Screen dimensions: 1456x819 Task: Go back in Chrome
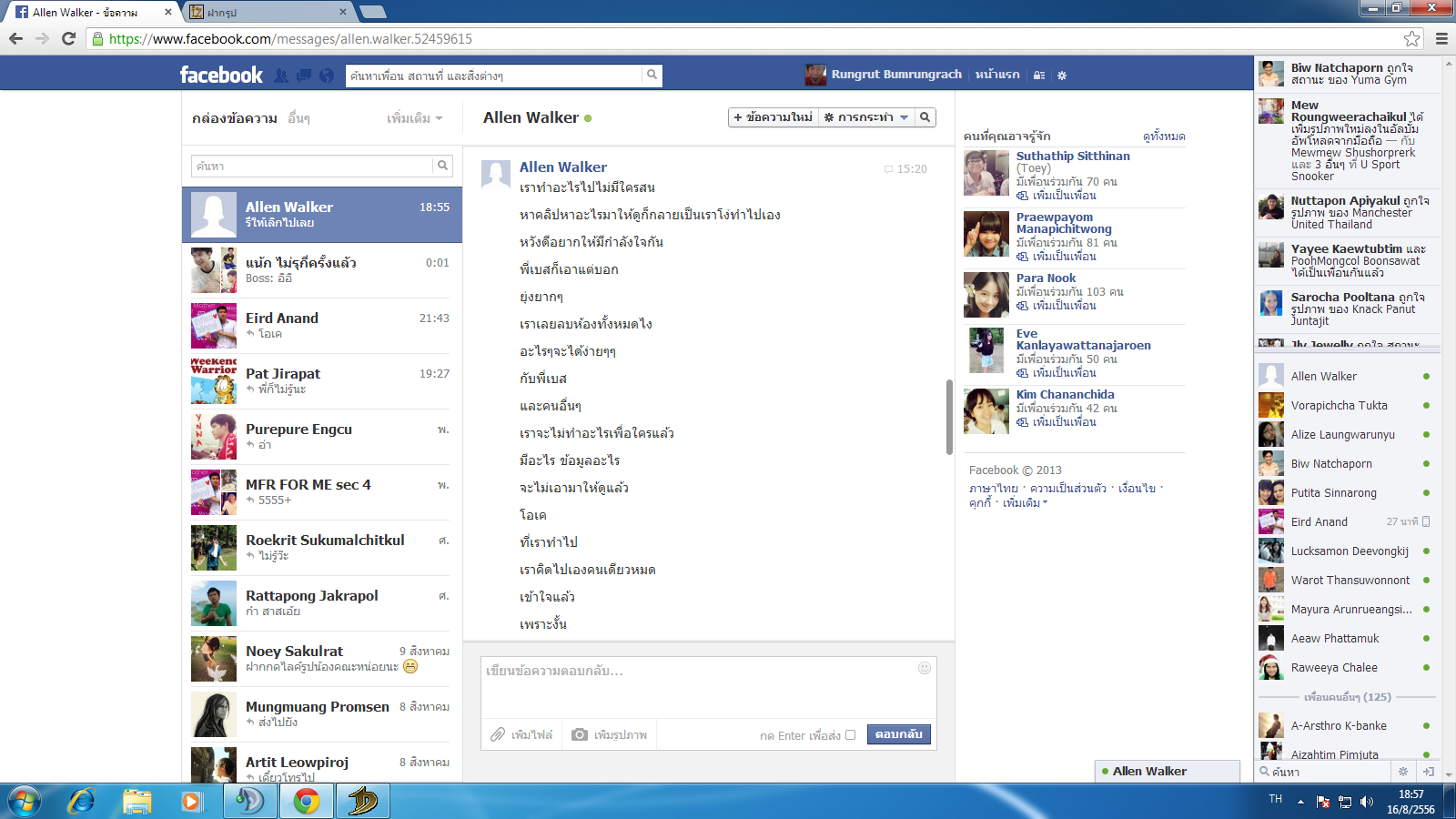point(15,38)
